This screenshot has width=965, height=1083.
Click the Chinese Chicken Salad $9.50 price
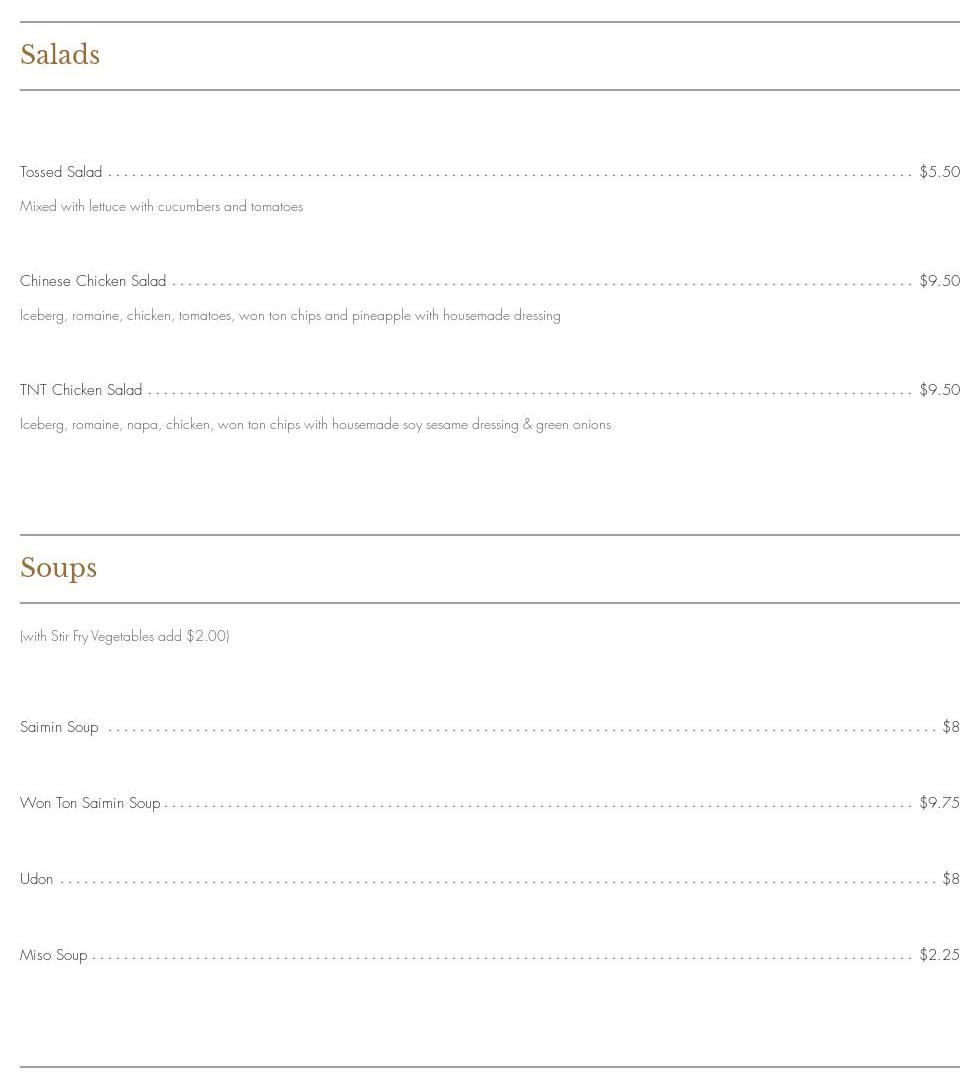click(x=939, y=281)
